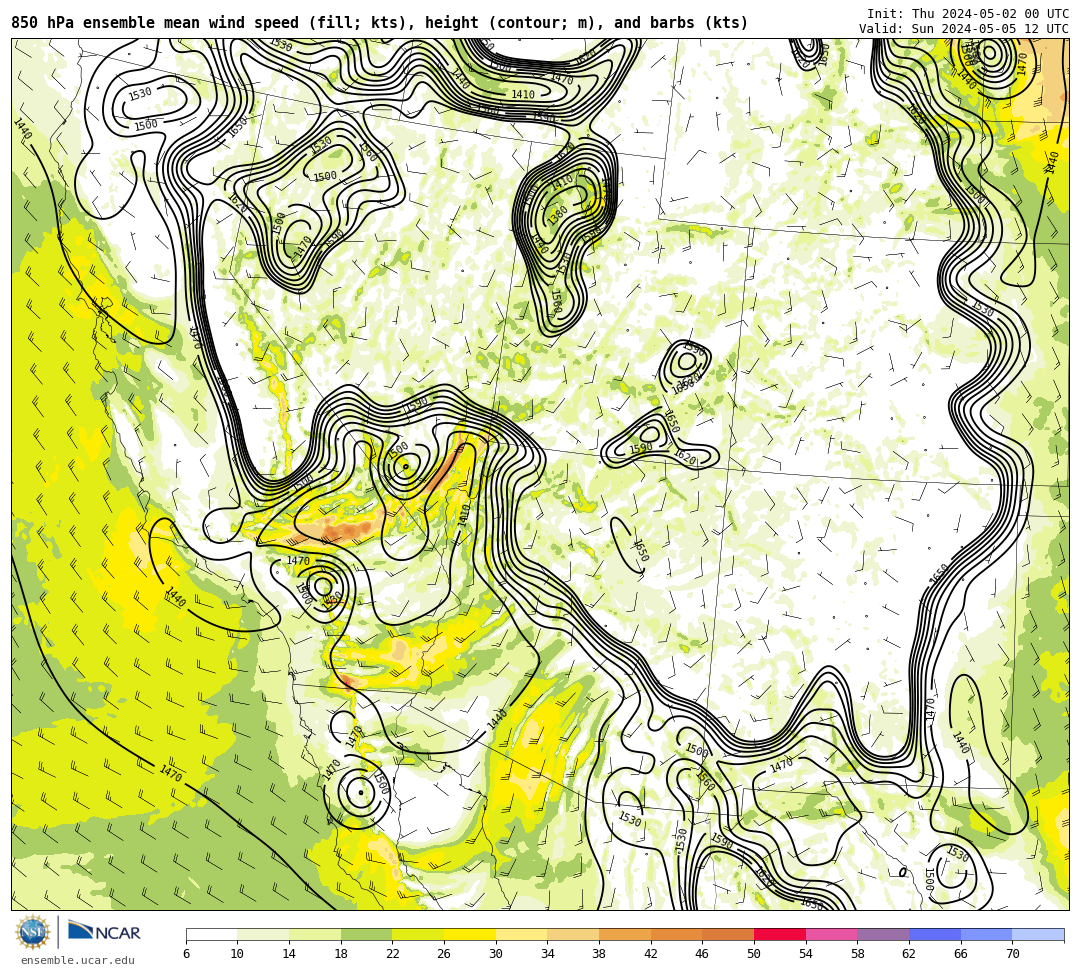Click the colorbar tick label 42

tap(651, 954)
